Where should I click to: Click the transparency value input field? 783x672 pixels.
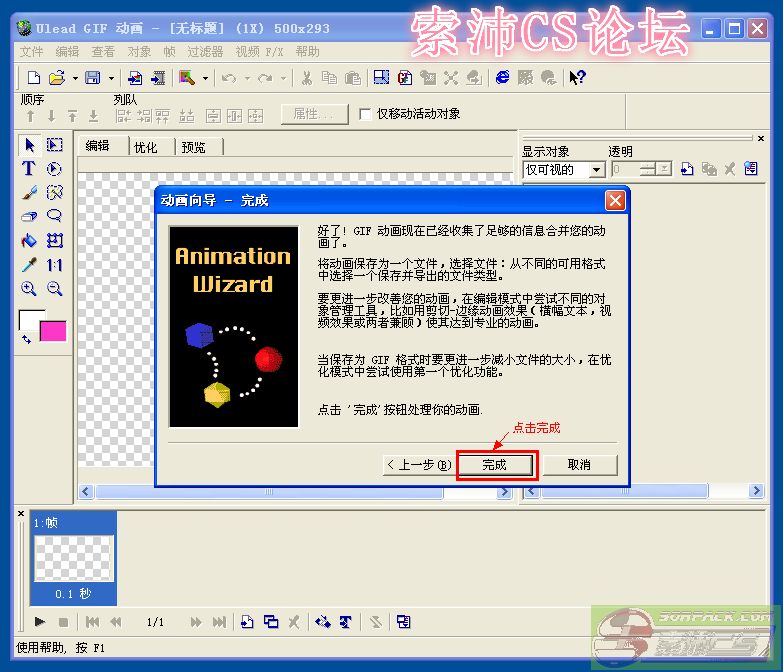(625, 170)
